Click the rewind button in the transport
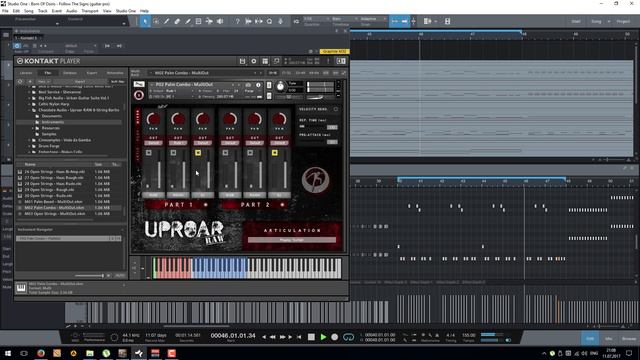 click(x=273, y=337)
